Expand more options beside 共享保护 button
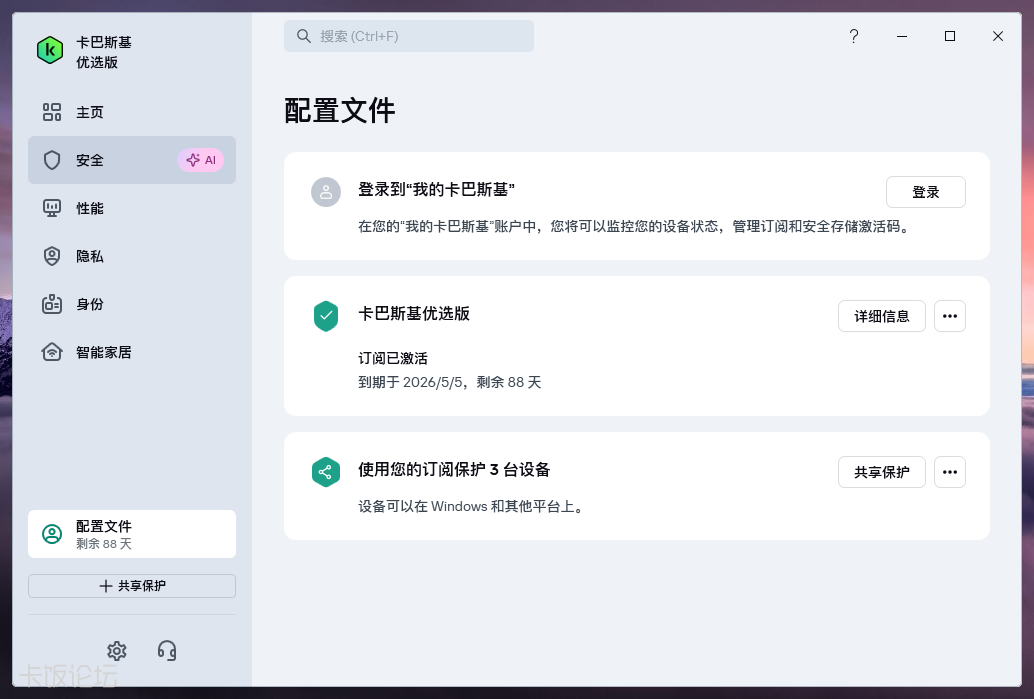Screen dimensions: 1034x699 click(x=949, y=472)
